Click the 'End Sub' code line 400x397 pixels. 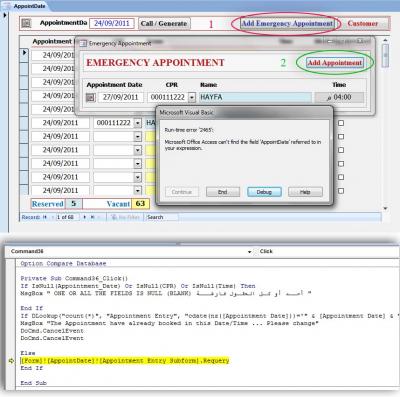point(33,383)
